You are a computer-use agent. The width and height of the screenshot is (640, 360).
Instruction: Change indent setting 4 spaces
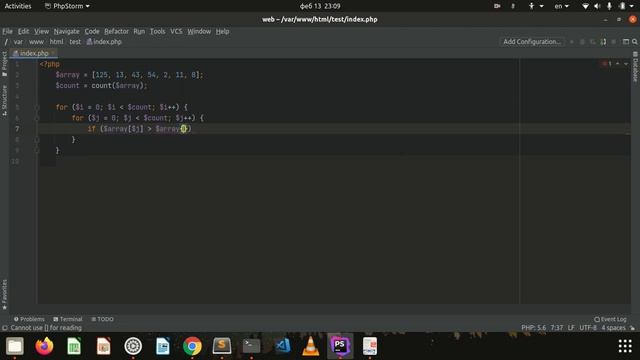613,328
